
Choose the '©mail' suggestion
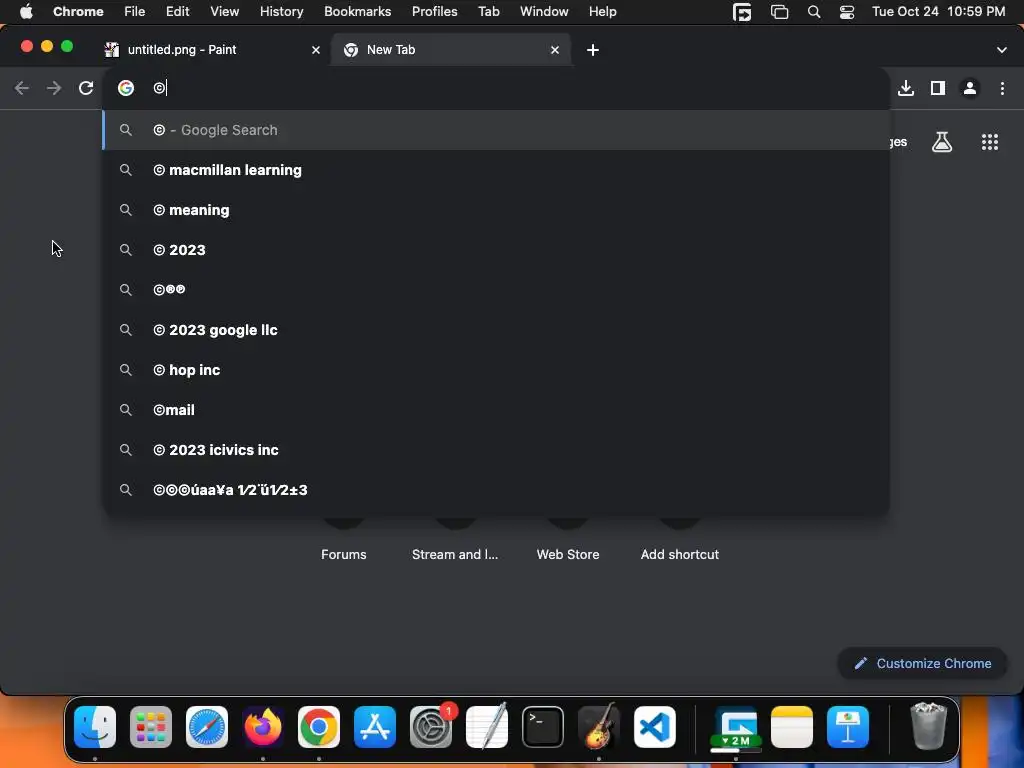pyautogui.click(x=496, y=409)
